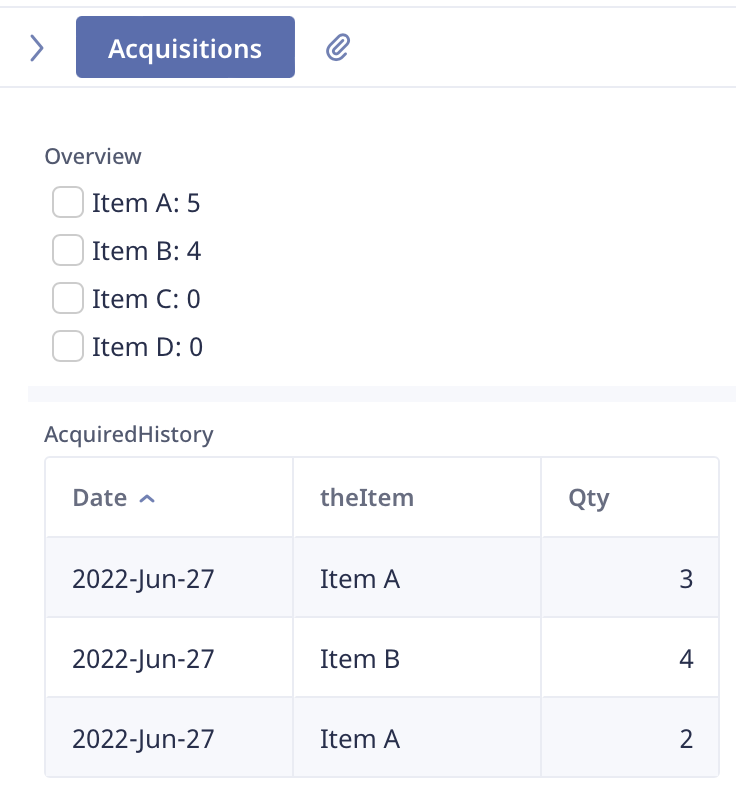This screenshot has width=736, height=800.
Task: Select theItem column header
Action: (x=417, y=497)
